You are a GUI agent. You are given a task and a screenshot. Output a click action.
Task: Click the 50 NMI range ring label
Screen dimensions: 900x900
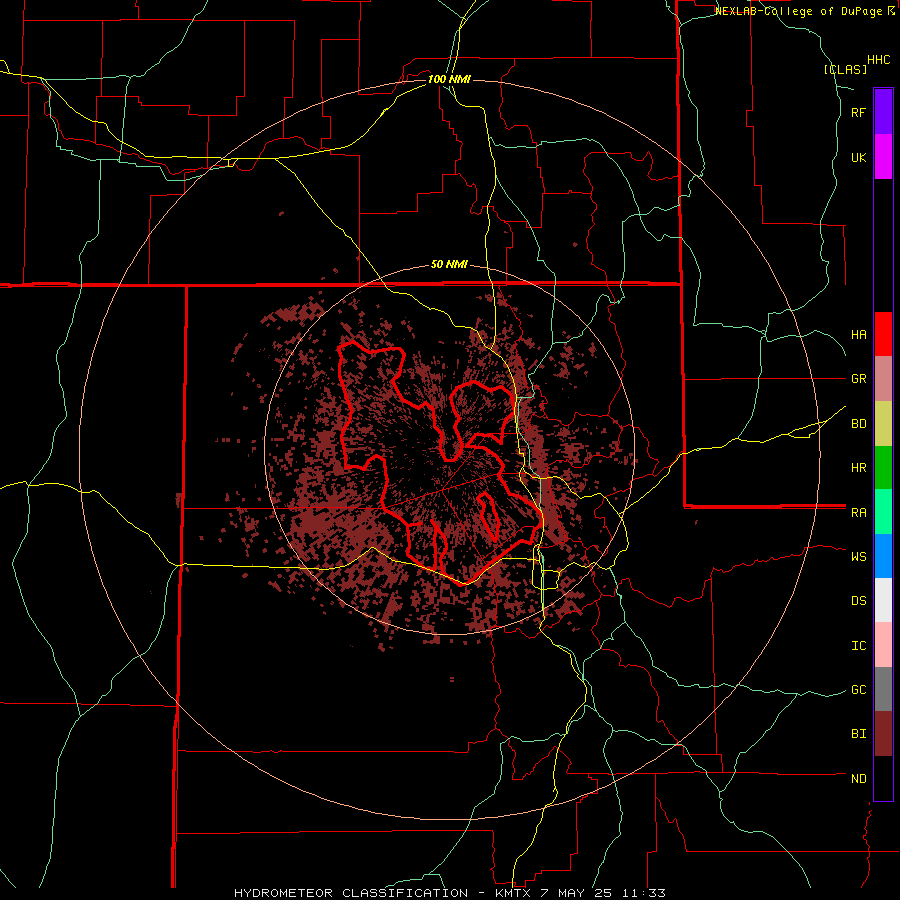[x=449, y=265]
